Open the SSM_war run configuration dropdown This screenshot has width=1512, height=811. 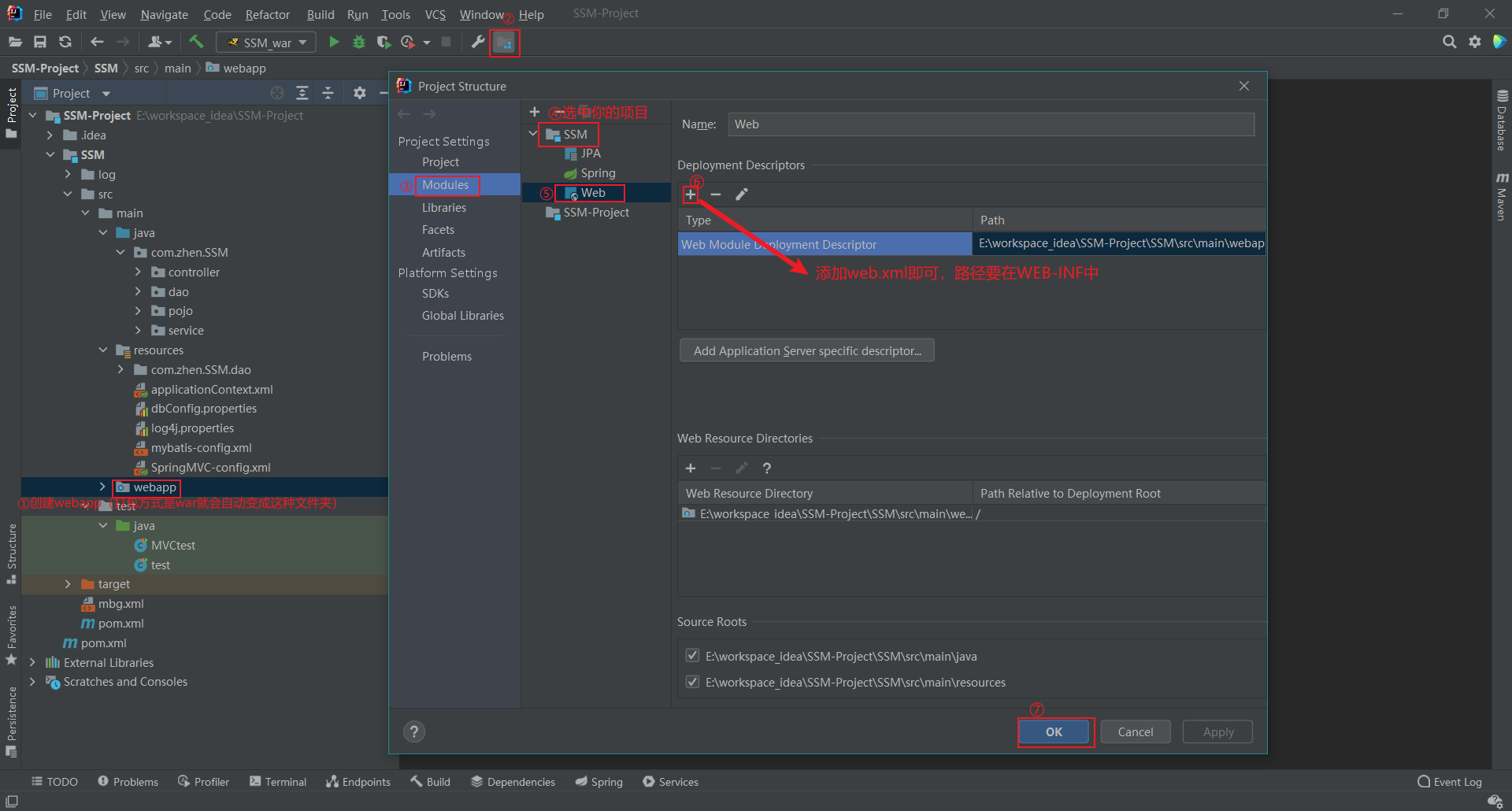[266, 43]
